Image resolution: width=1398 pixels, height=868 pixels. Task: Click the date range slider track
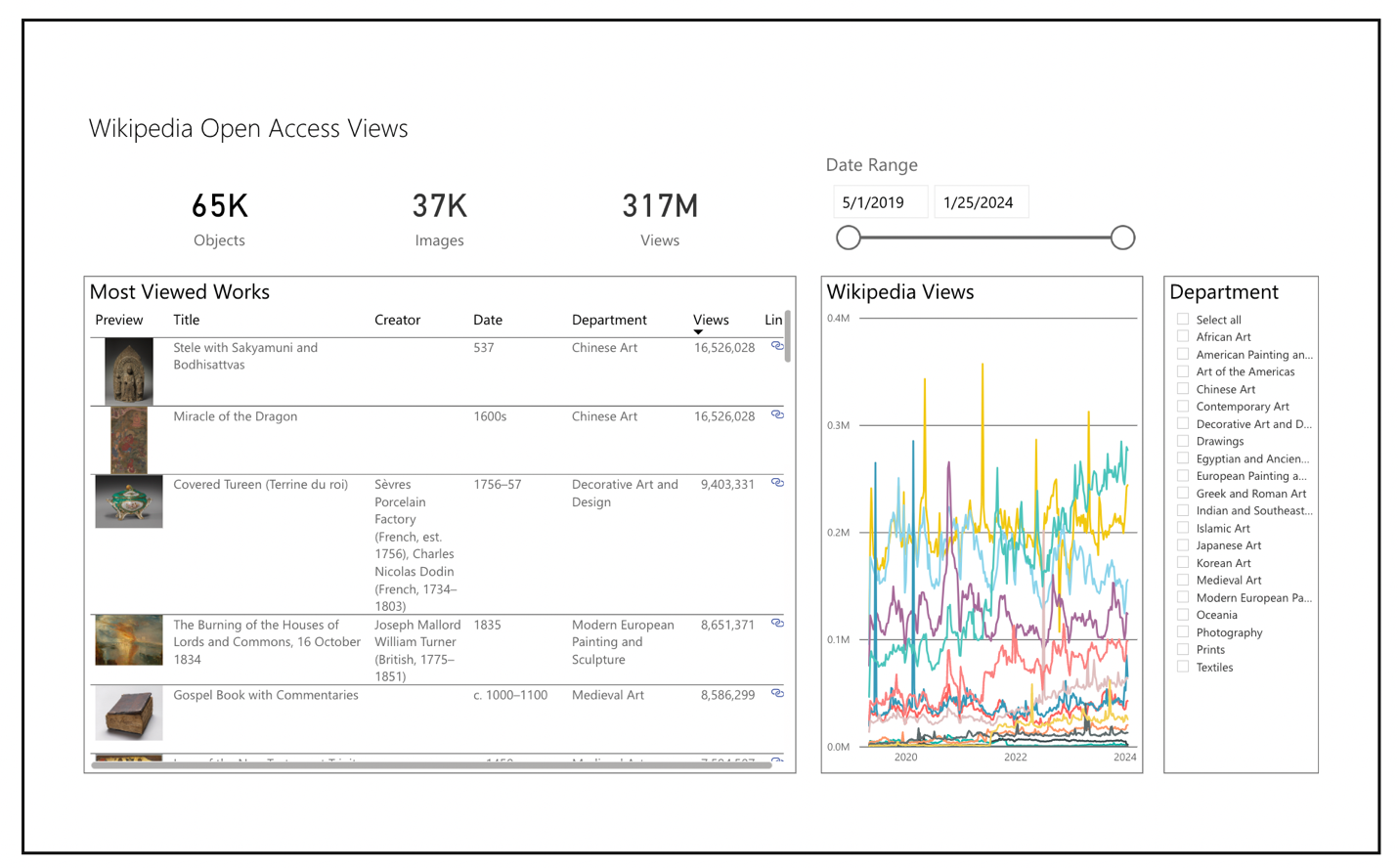coord(985,238)
